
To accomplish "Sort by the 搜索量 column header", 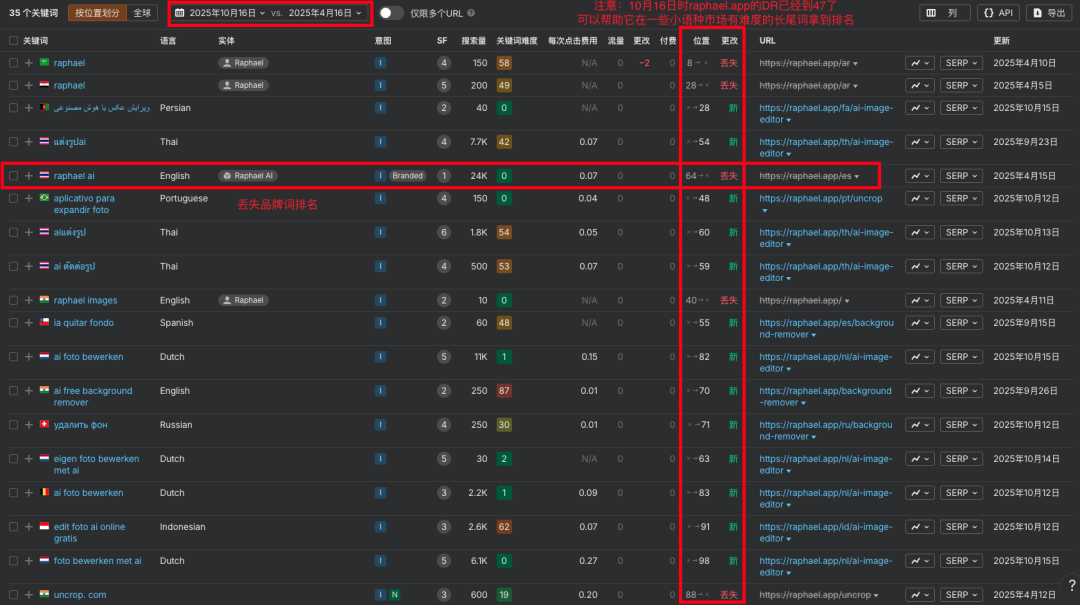I will pos(473,41).
